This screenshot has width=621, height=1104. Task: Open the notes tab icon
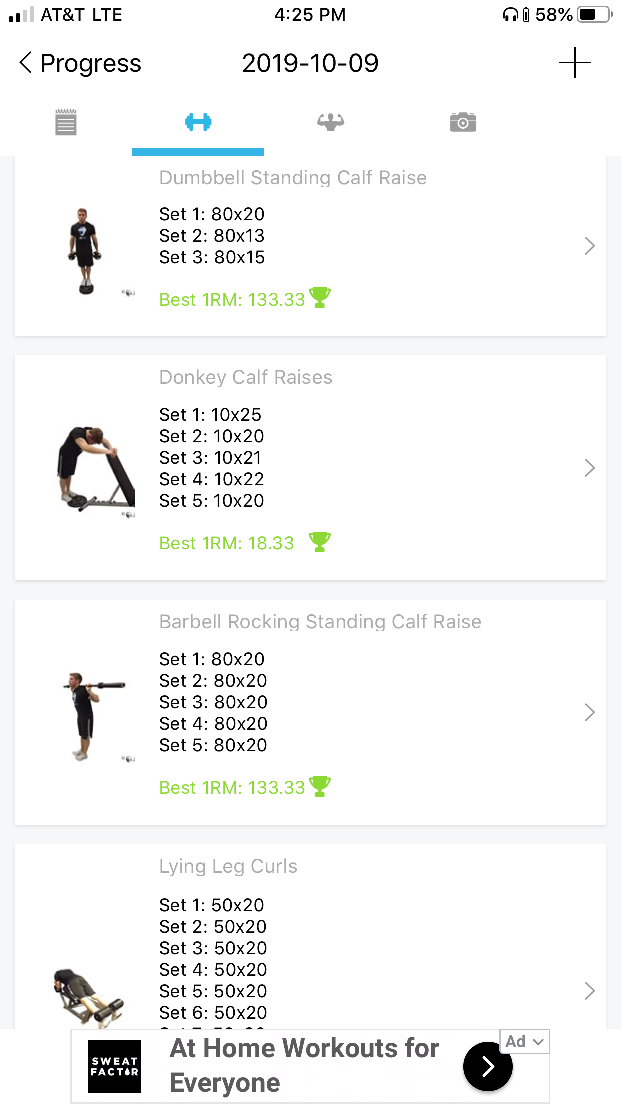point(66,123)
